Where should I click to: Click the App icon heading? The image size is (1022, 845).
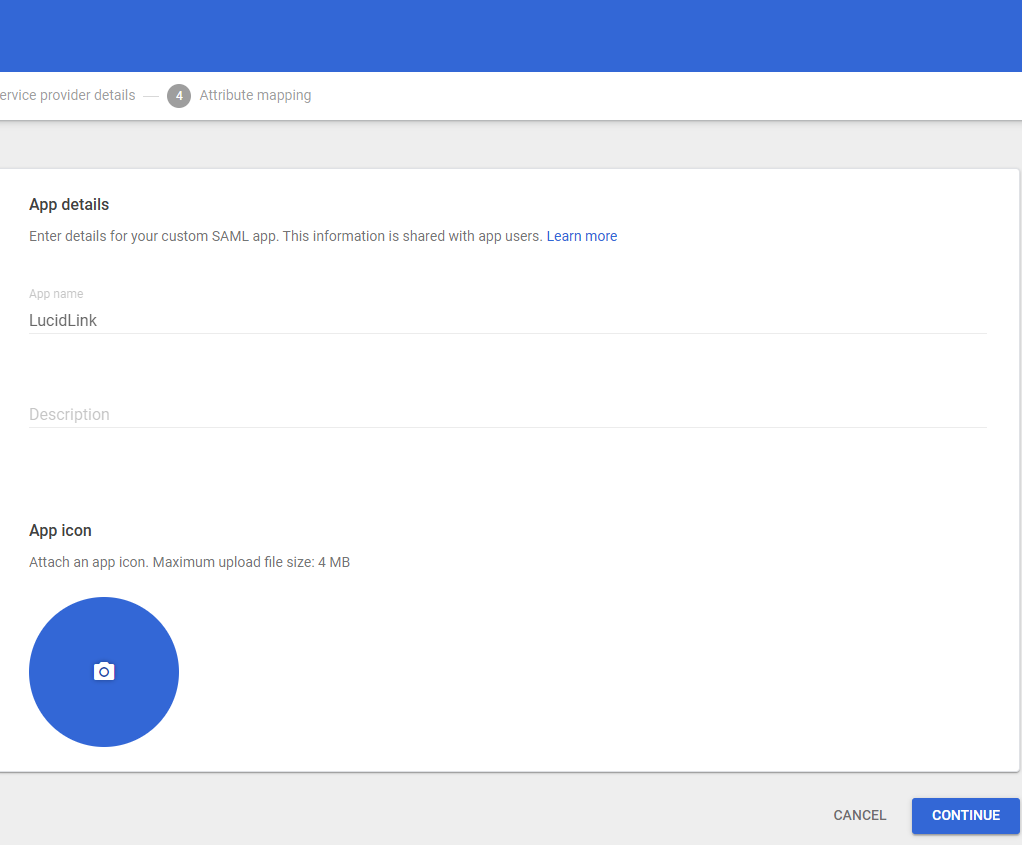(x=60, y=531)
